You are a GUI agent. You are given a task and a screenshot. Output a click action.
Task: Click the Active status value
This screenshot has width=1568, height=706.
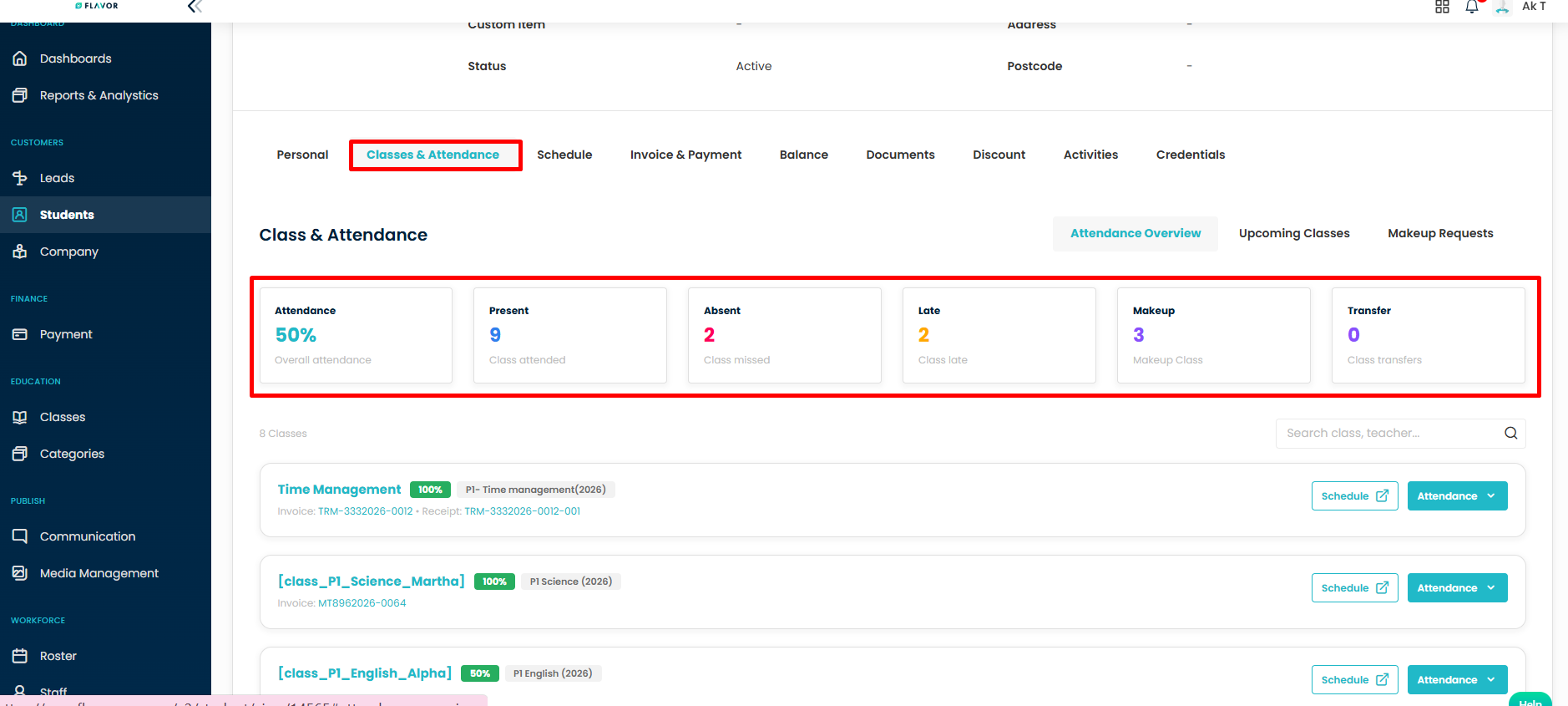(753, 66)
